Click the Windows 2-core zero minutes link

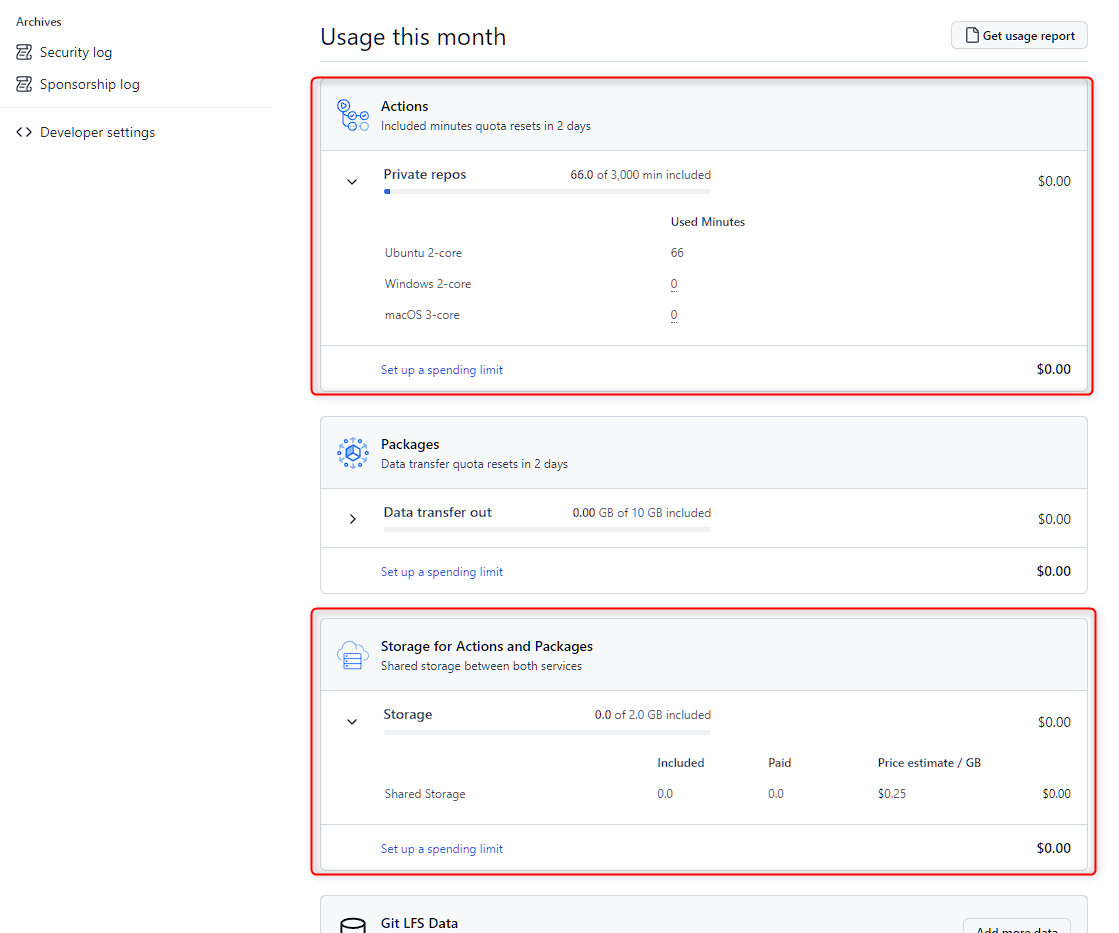point(673,283)
